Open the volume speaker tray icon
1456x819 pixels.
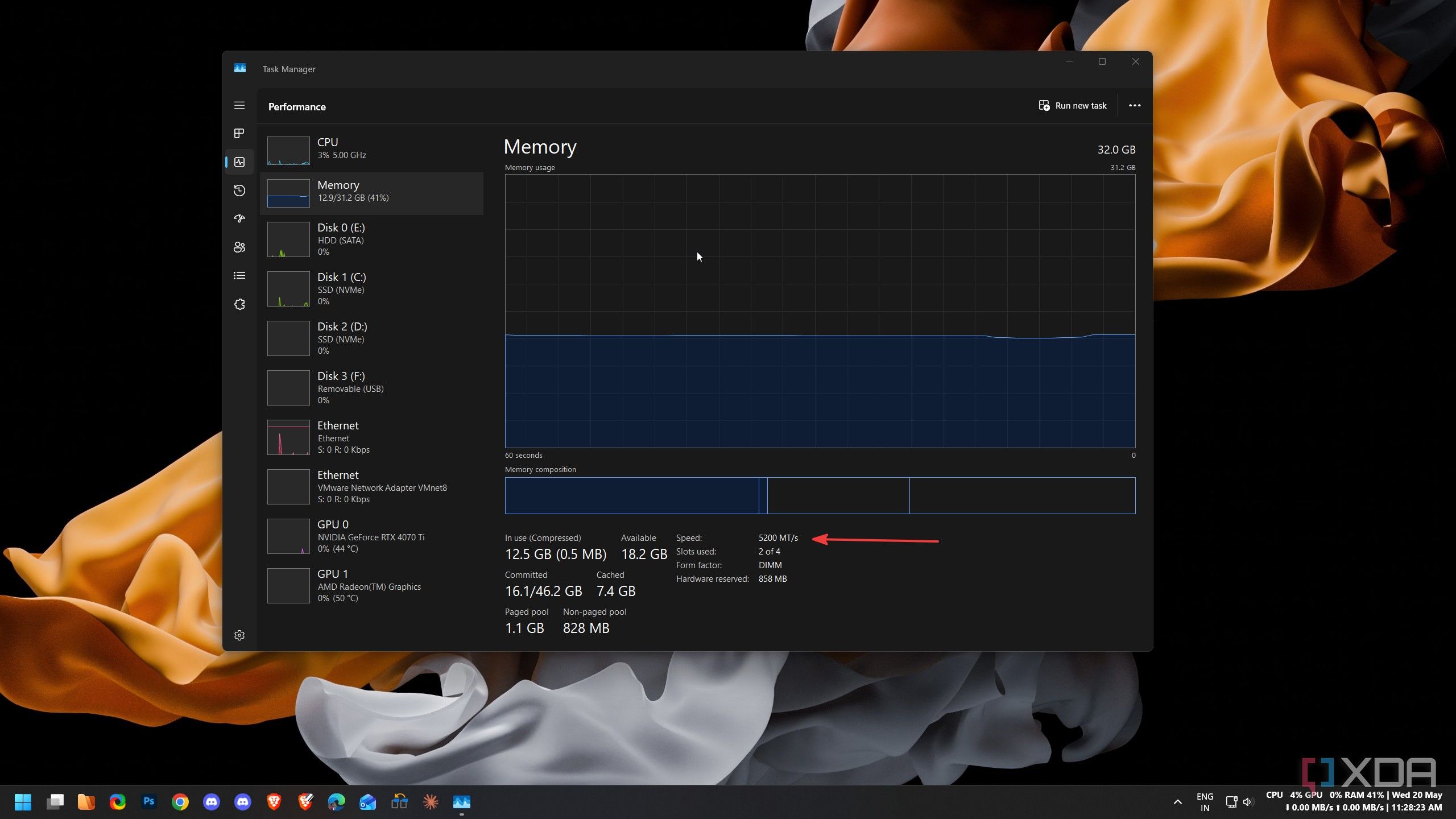click(x=1248, y=802)
